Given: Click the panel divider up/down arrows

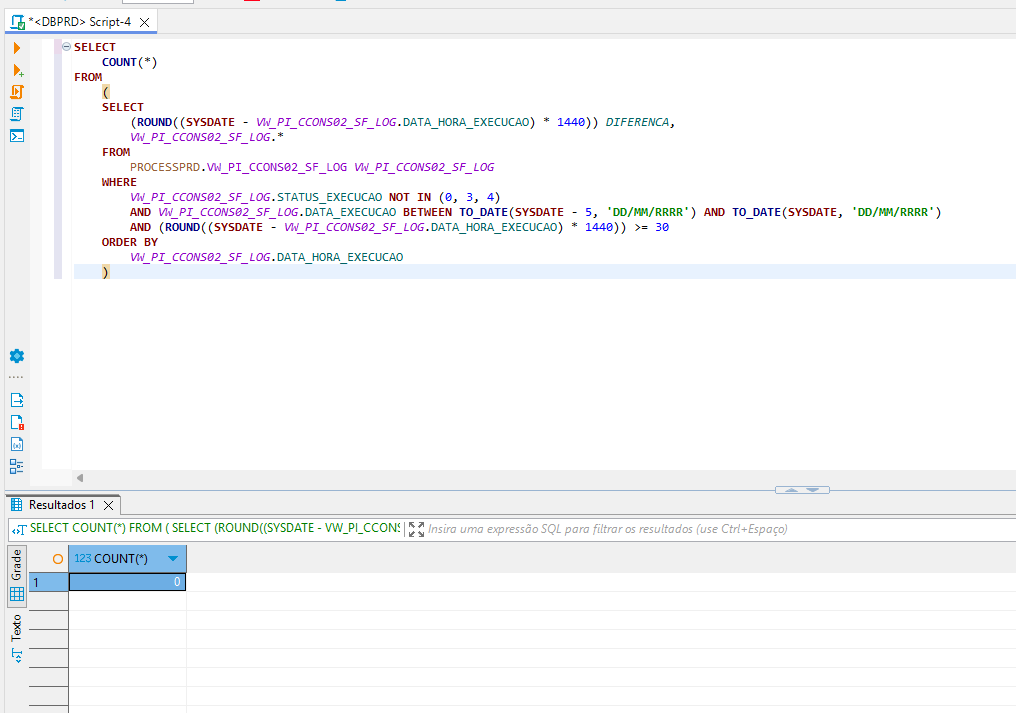Looking at the screenshot, I should 802,490.
